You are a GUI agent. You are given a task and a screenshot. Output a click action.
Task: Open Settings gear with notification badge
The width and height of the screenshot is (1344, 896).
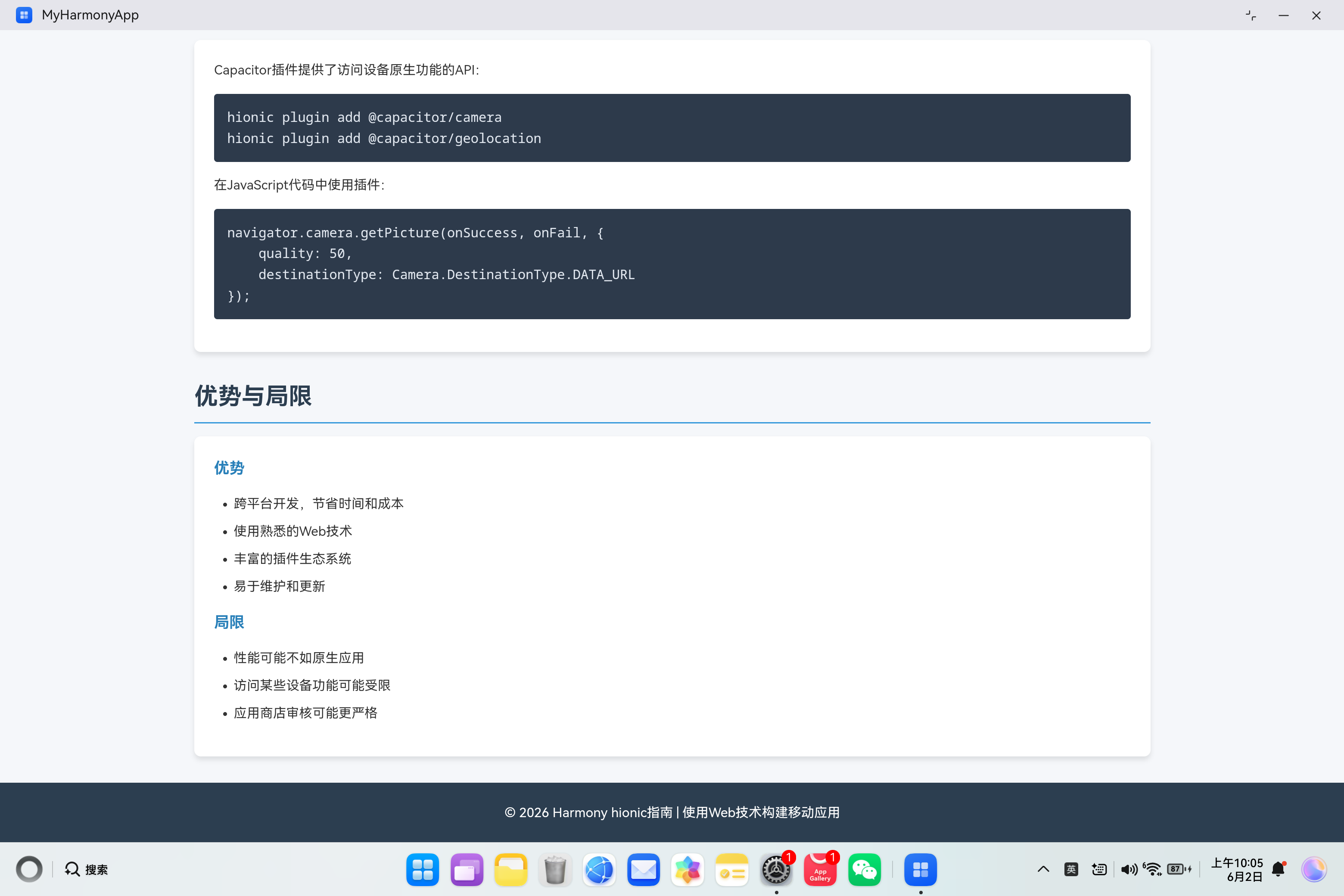tap(776, 869)
